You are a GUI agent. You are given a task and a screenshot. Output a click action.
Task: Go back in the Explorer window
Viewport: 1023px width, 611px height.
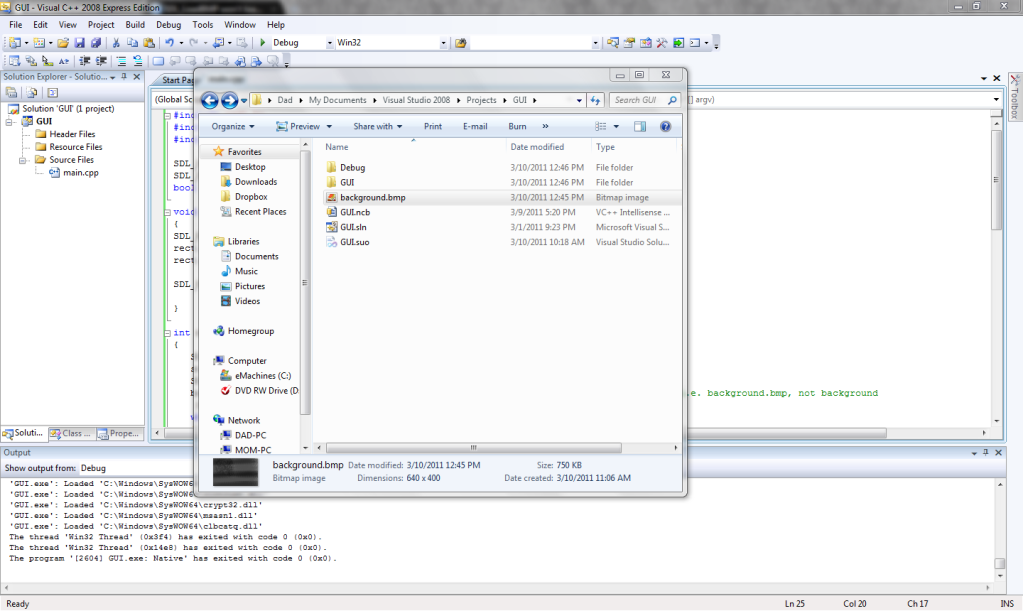pos(209,100)
